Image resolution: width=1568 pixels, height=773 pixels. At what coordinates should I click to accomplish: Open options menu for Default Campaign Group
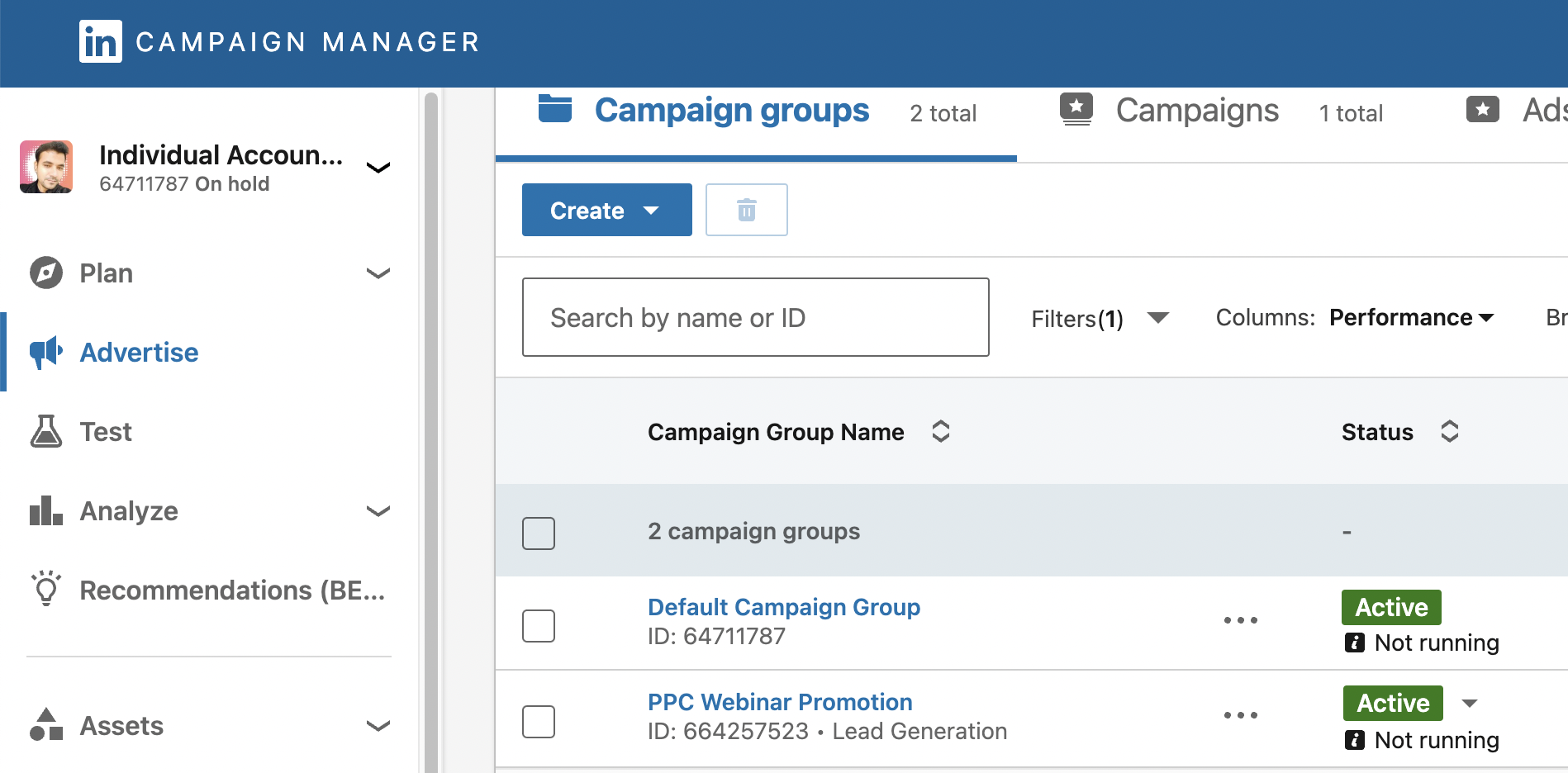(1240, 620)
